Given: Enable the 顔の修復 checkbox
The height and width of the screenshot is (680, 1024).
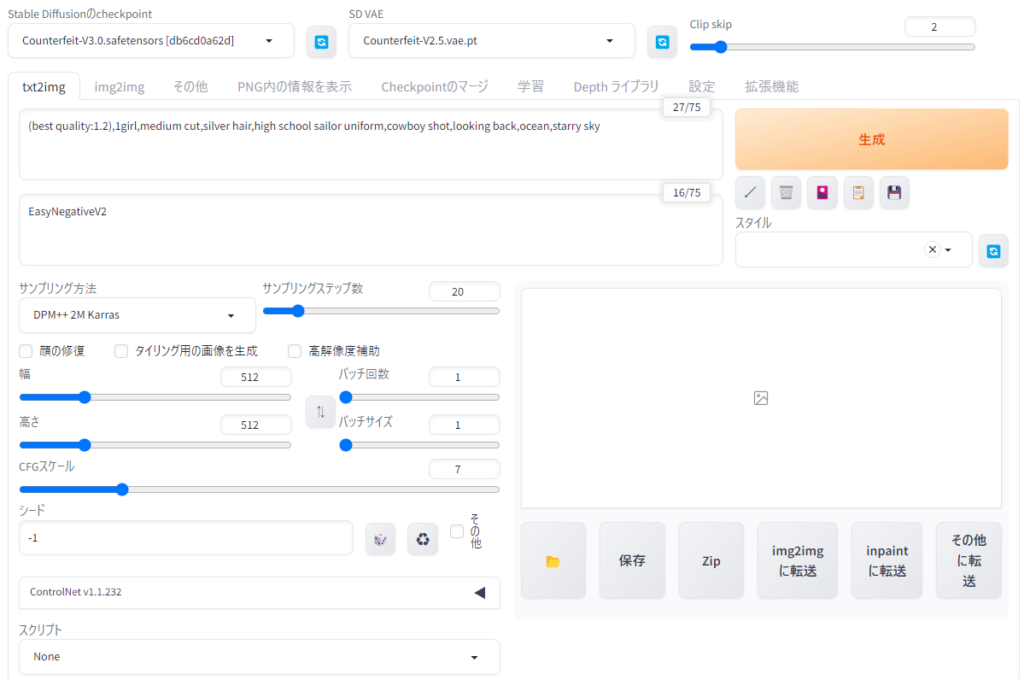Looking at the screenshot, I should (x=26, y=351).
